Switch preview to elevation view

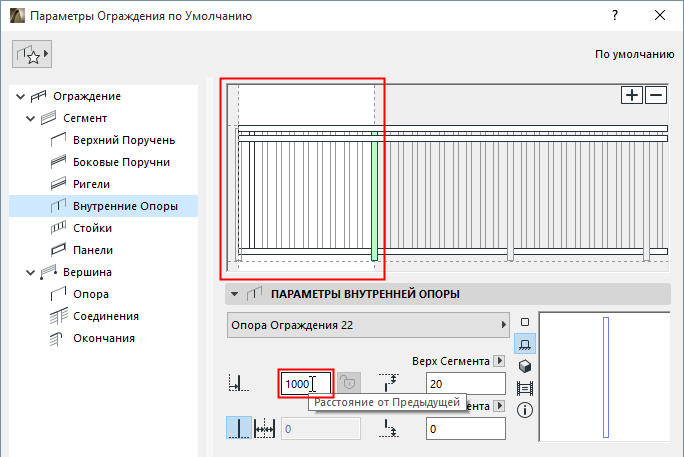[x=525, y=344]
